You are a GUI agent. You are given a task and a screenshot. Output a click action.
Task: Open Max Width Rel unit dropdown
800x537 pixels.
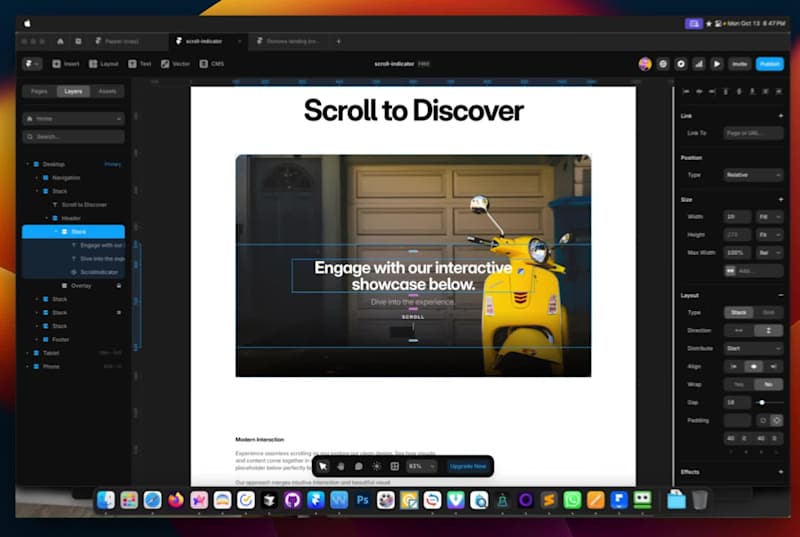[x=769, y=252]
